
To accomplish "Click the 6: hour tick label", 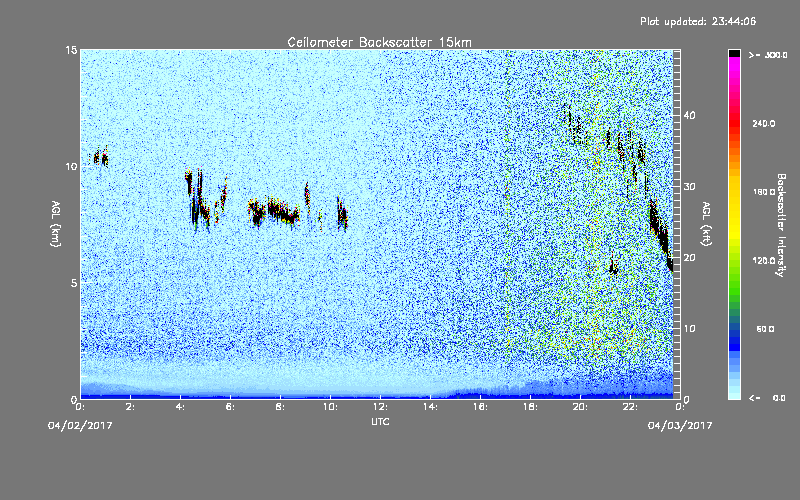I will pyautogui.click(x=230, y=407).
